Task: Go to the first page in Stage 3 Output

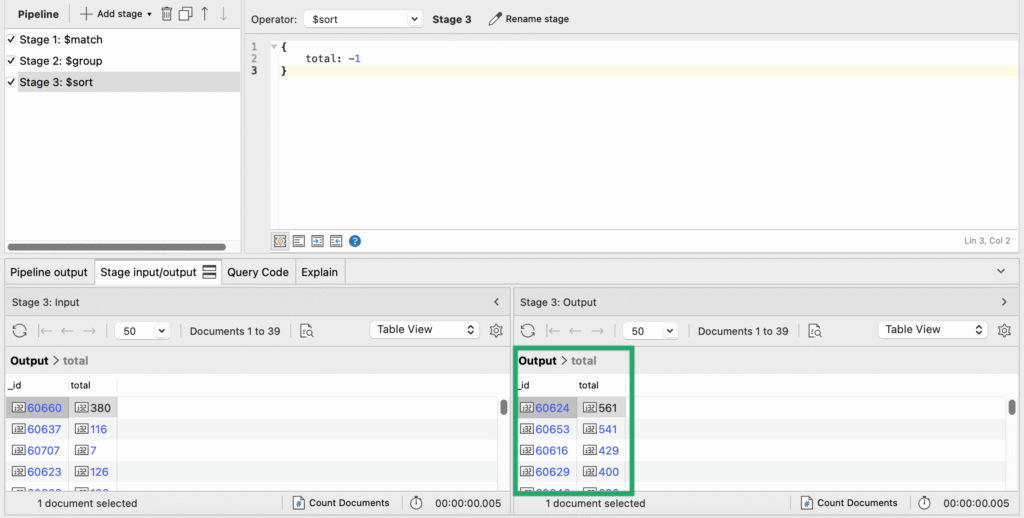Action: point(553,331)
